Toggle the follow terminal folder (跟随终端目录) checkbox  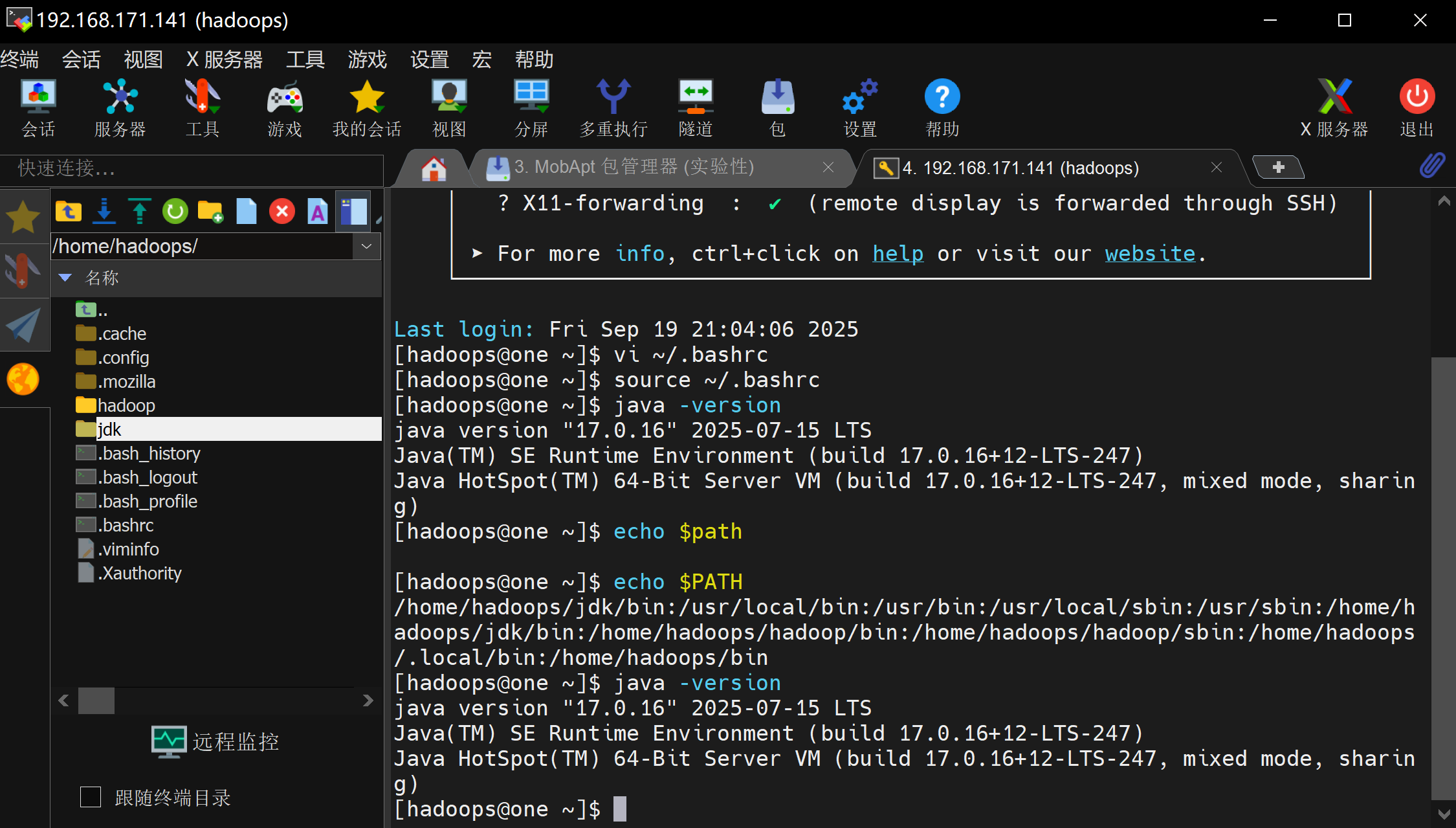tap(91, 797)
